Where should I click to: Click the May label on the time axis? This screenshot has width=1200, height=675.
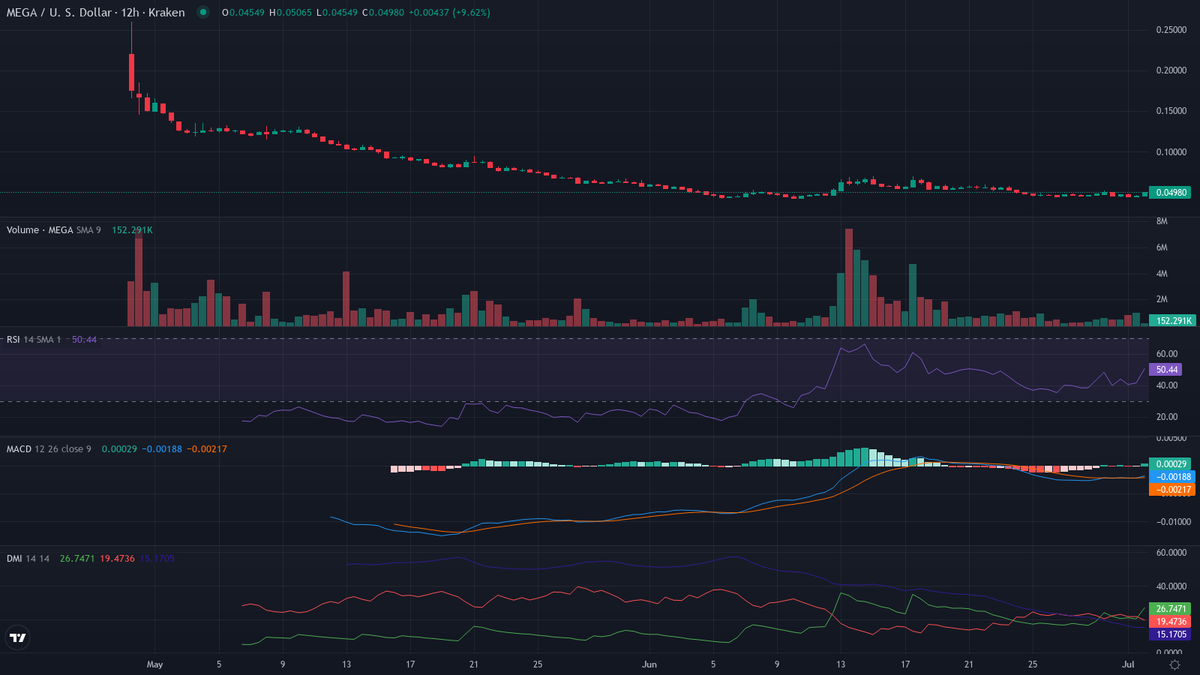(154, 664)
